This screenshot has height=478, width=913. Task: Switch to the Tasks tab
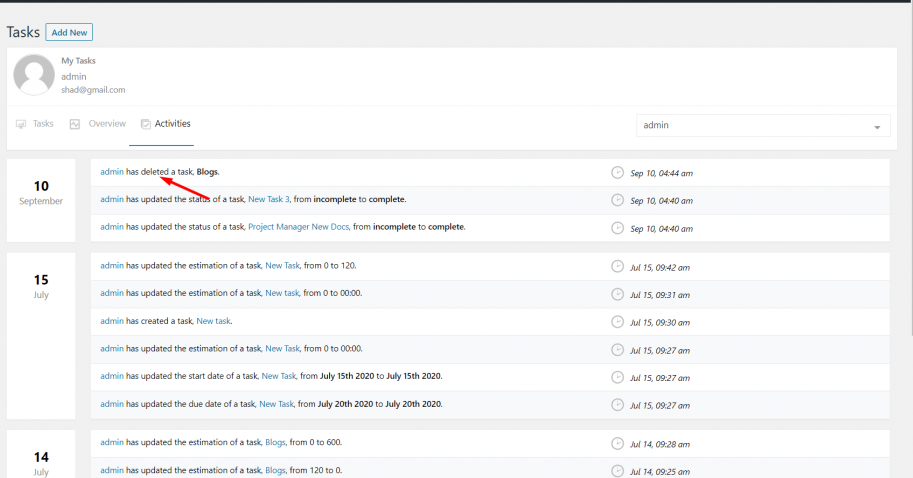tap(35, 124)
